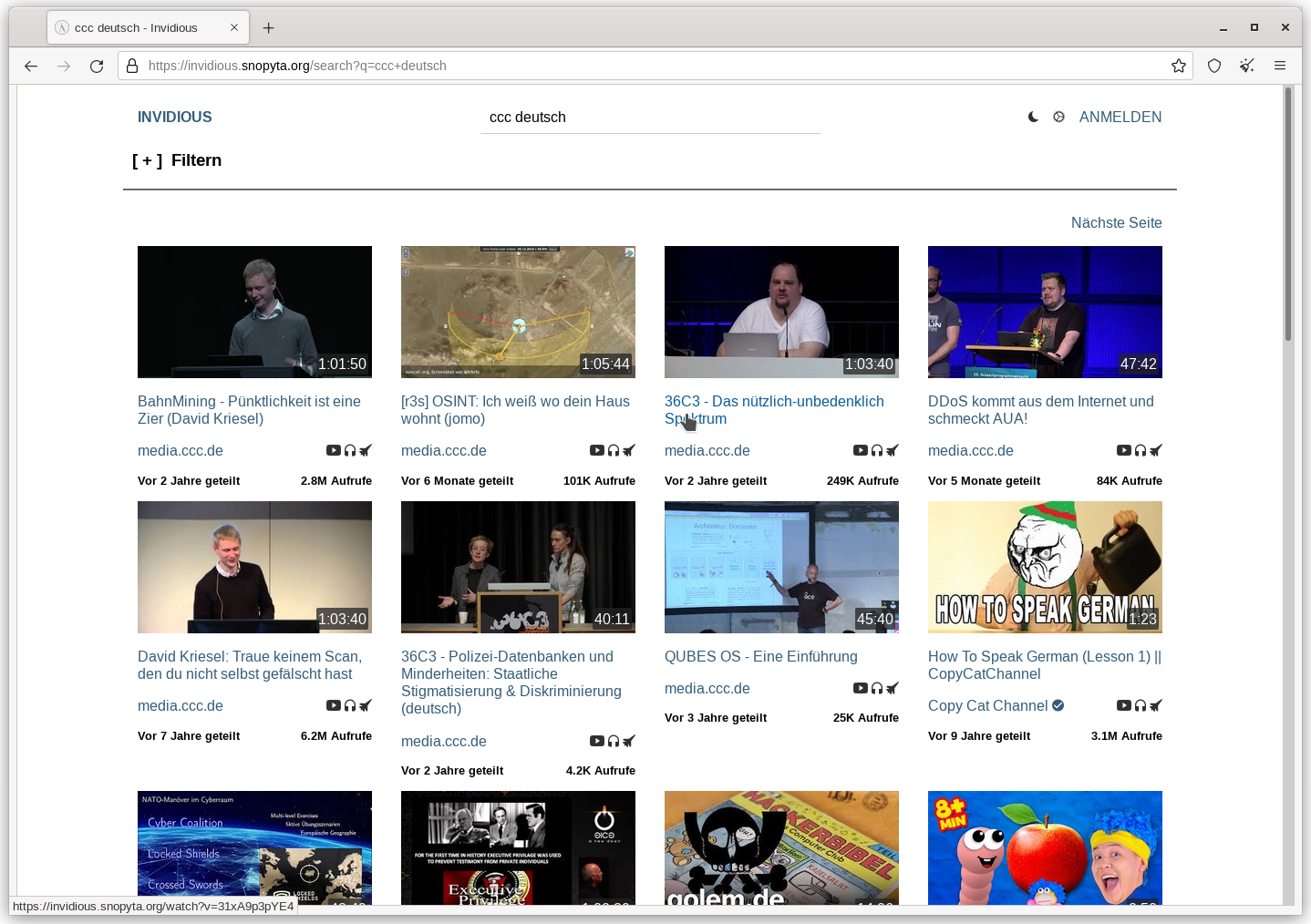This screenshot has height=924, width=1311.
Task: Click headphones icon for 36C3 Polizei-Datenbanken video
Action: tap(614, 741)
